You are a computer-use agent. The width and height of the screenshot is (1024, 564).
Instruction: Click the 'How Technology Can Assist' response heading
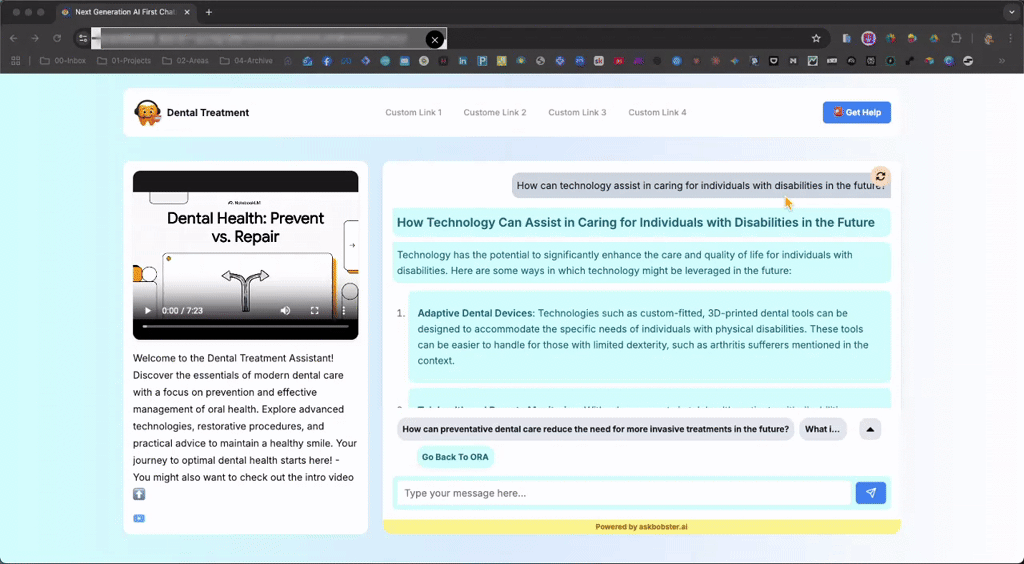635,223
